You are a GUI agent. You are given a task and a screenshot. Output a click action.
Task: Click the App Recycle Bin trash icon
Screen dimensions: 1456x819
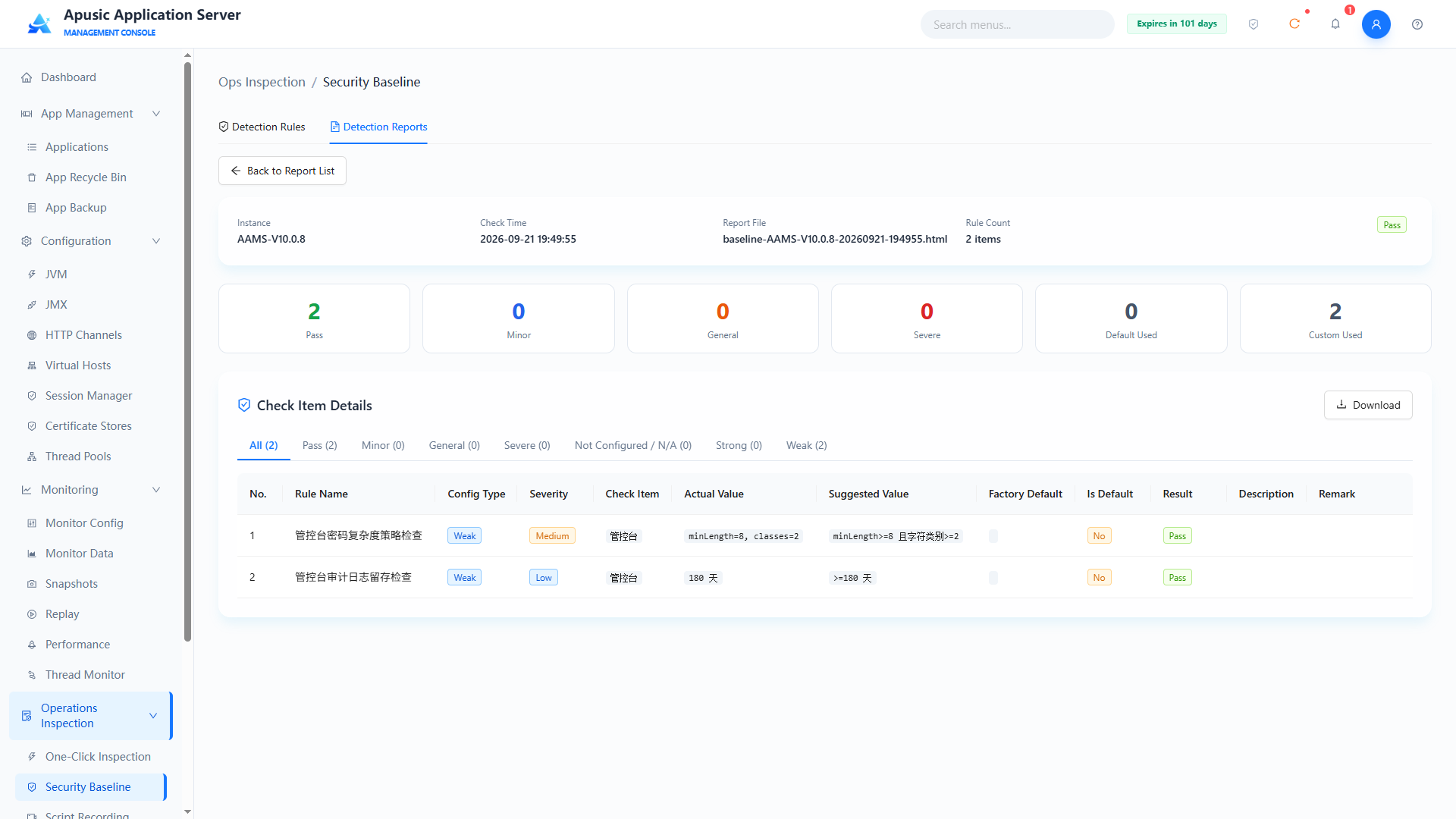pyautogui.click(x=32, y=177)
